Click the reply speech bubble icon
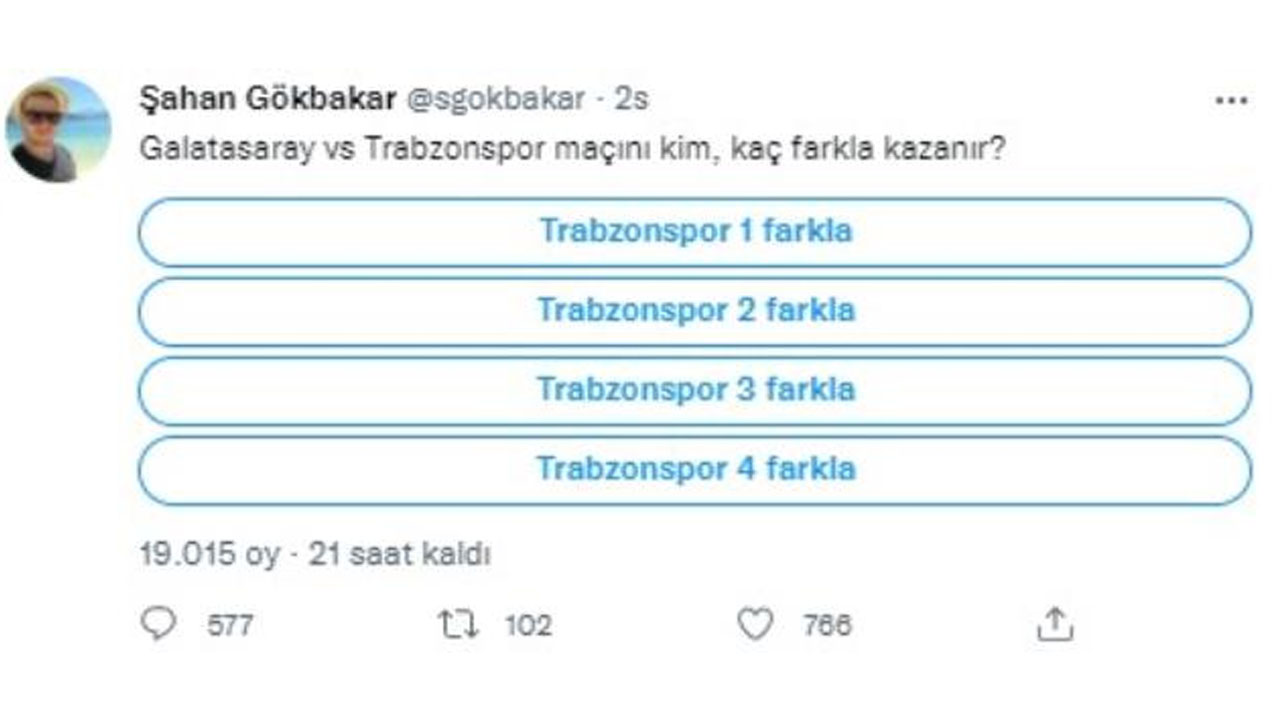Image resolution: width=1280 pixels, height=704 pixels. click(x=158, y=625)
